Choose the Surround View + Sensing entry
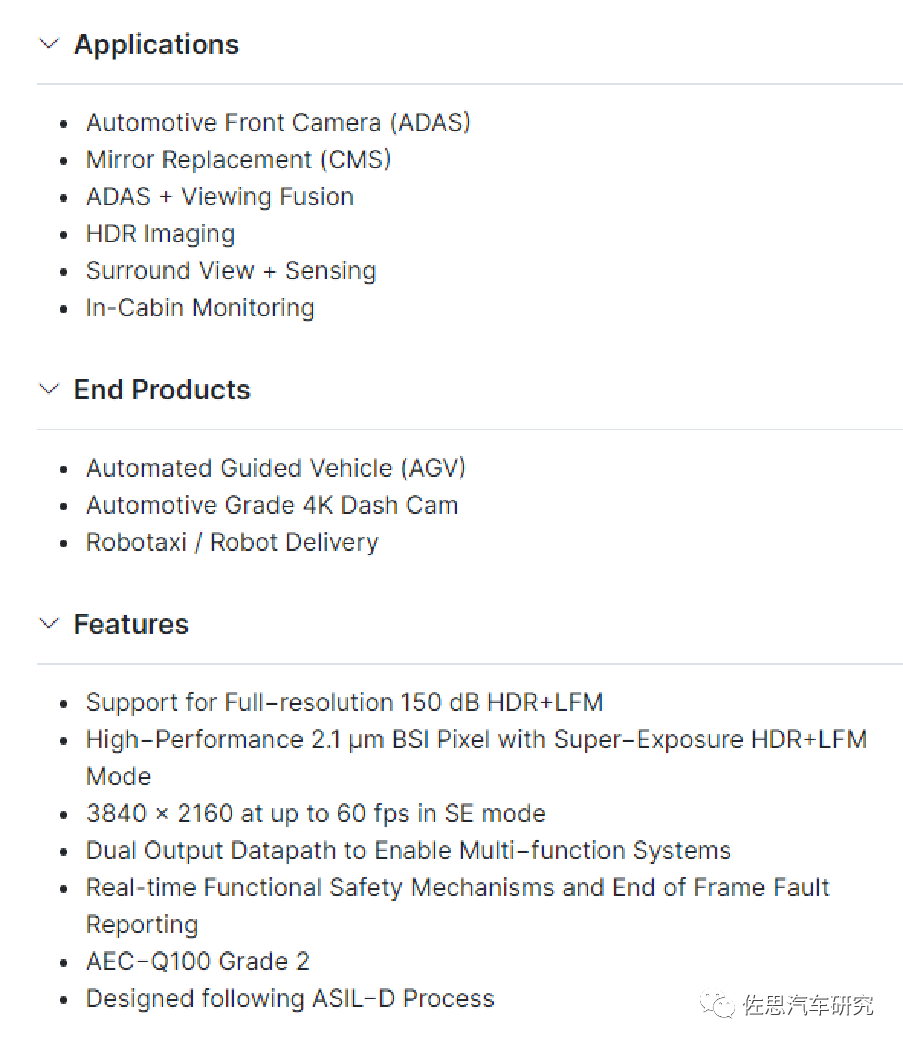This screenshot has height=1045, width=903. click(231, 271)
